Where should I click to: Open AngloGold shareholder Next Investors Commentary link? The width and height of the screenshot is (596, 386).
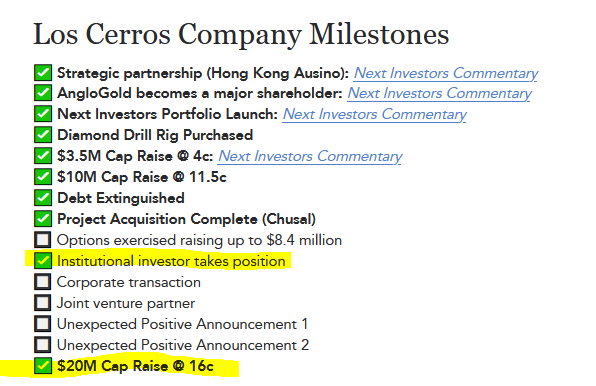pyautogui.click(x=439, y=93)
